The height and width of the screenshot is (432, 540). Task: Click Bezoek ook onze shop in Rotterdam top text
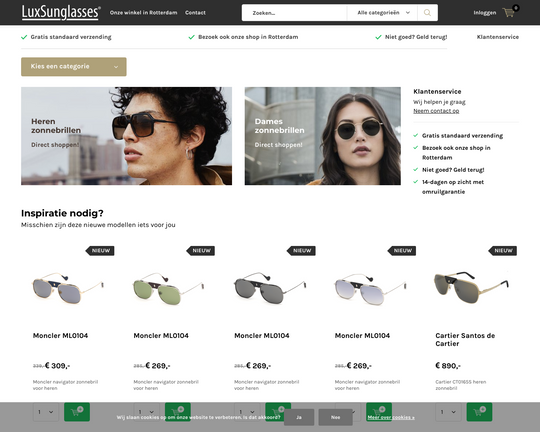pos(248,37)
